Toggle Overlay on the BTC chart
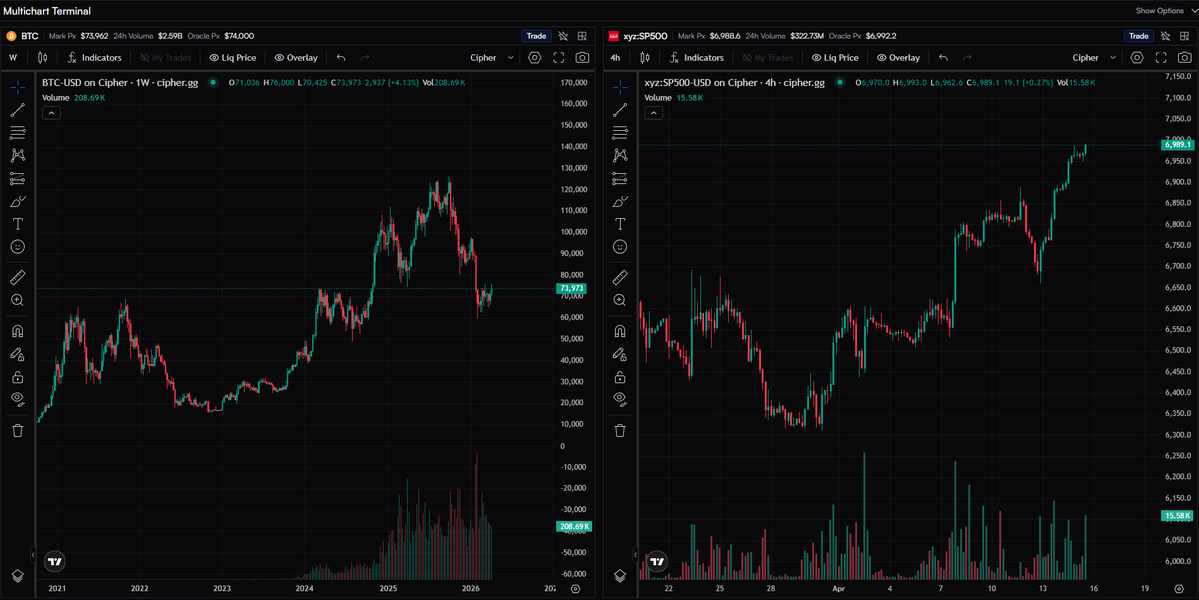Viewport: 1199px width, 600px height. click(296, 57)
